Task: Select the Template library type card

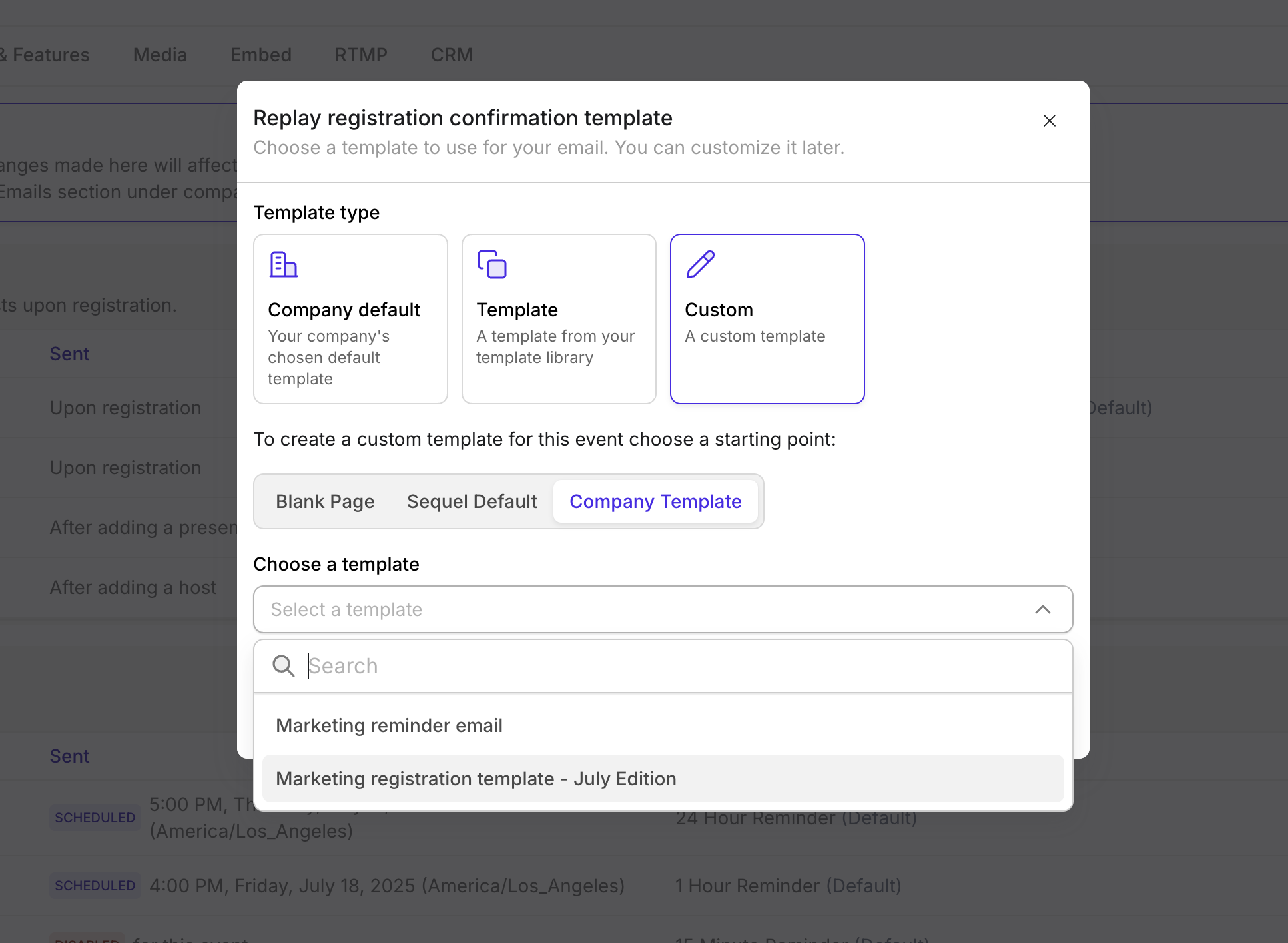Action: 559,319
